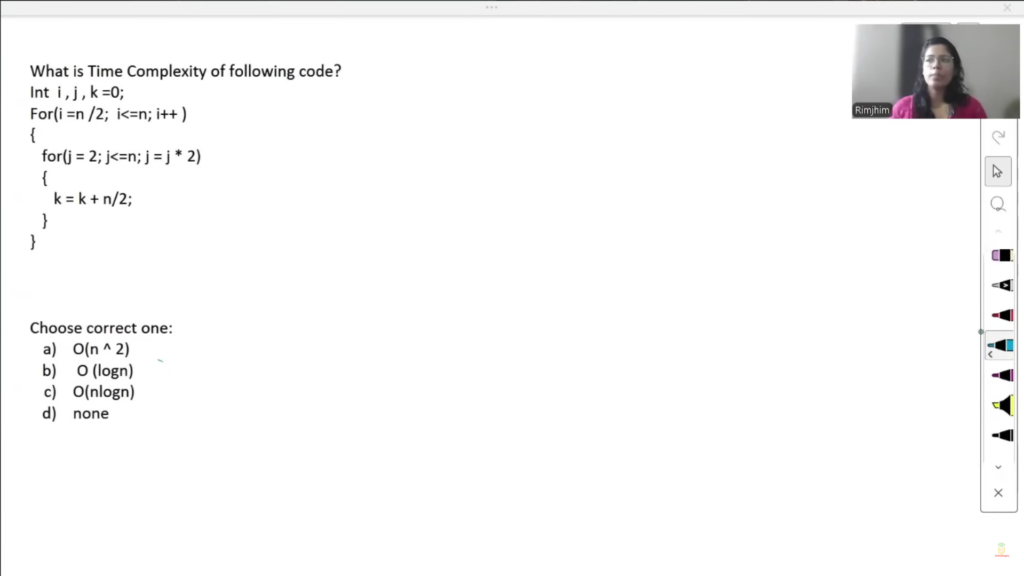Click answer option c) O(nlogn)

89,392
